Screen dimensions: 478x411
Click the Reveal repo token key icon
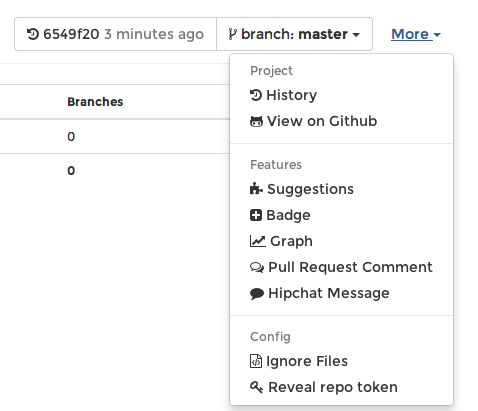[x=256, y=387]
